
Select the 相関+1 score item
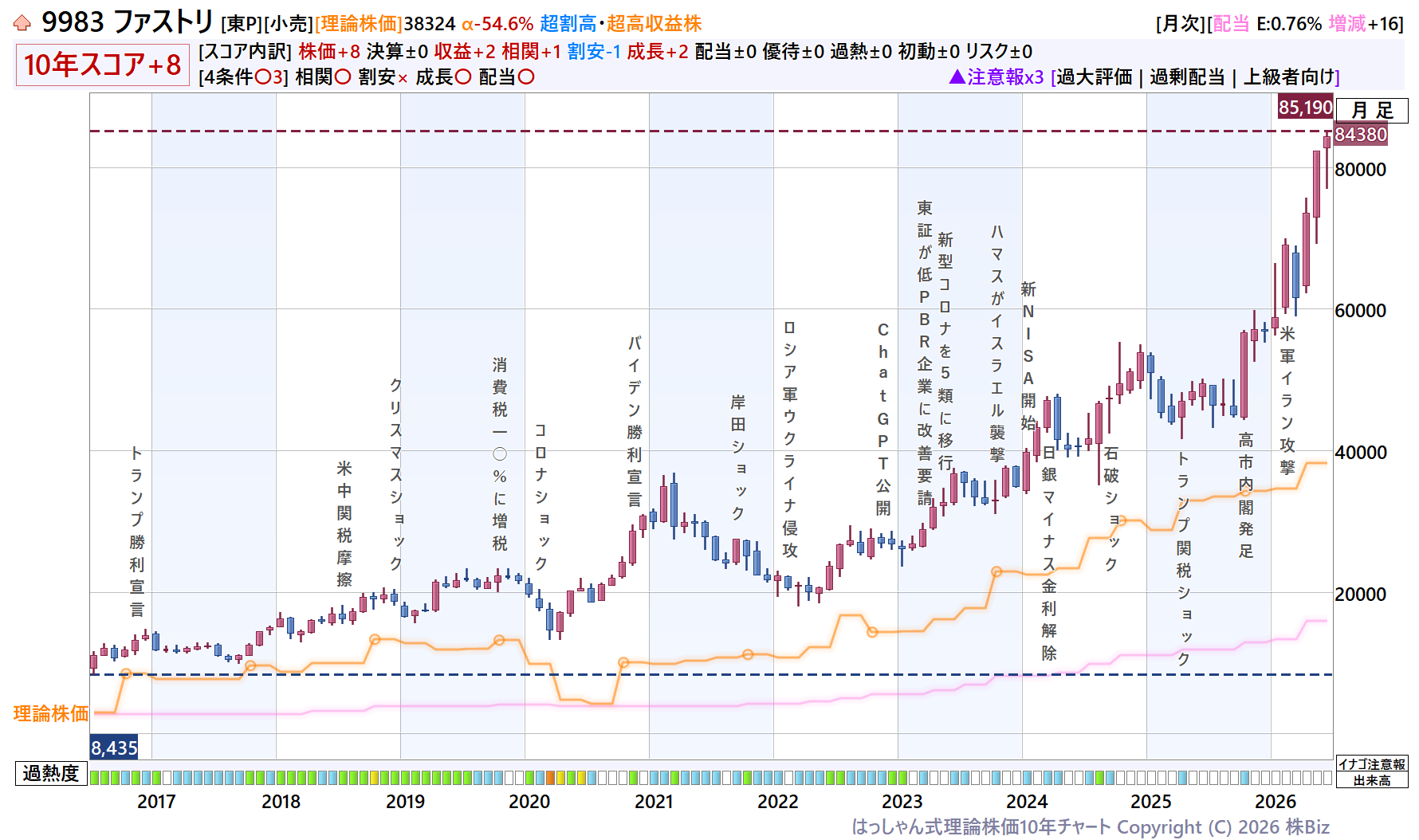coord(532,52)
